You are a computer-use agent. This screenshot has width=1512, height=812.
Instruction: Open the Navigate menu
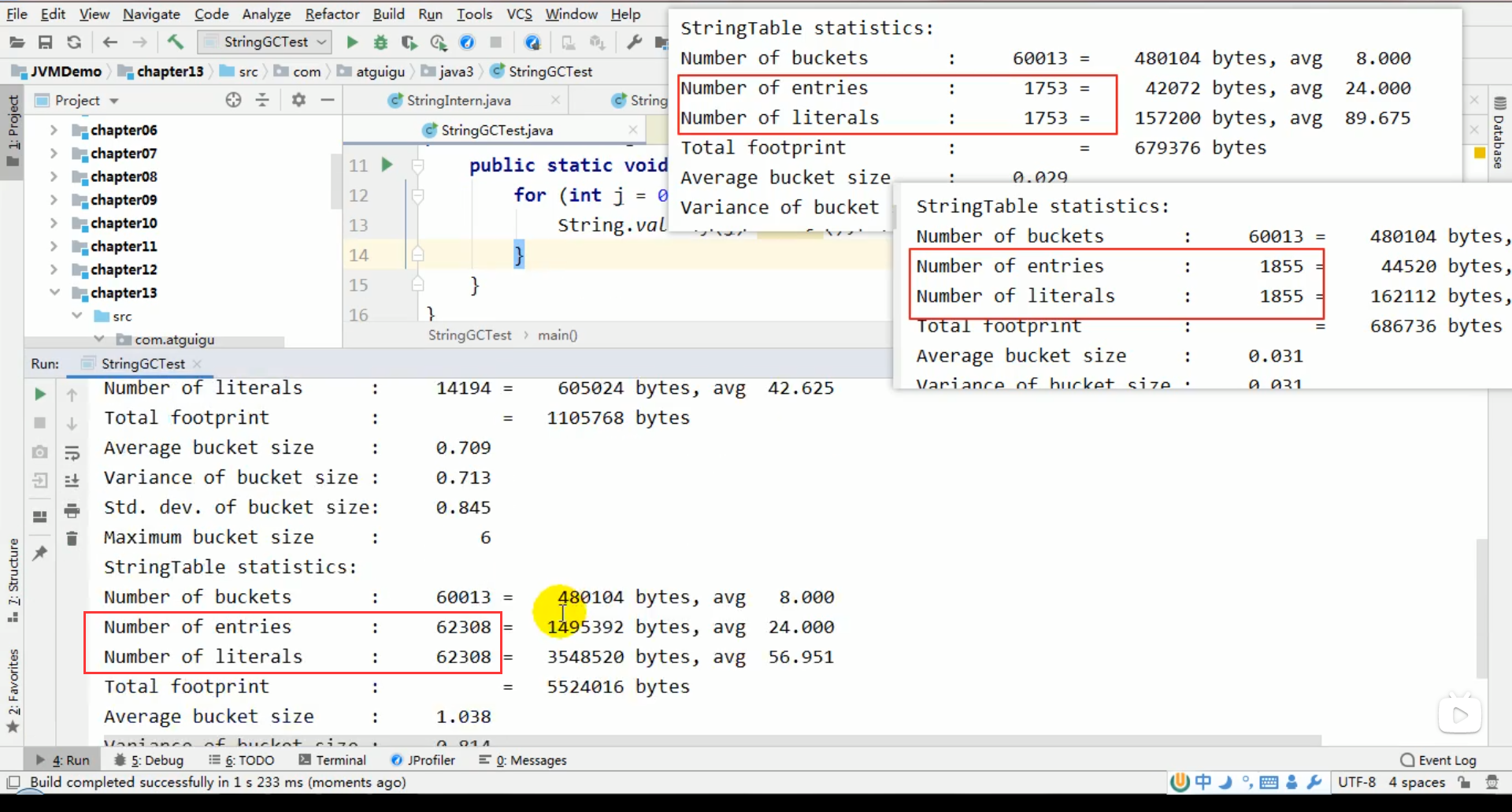[151, 14]
